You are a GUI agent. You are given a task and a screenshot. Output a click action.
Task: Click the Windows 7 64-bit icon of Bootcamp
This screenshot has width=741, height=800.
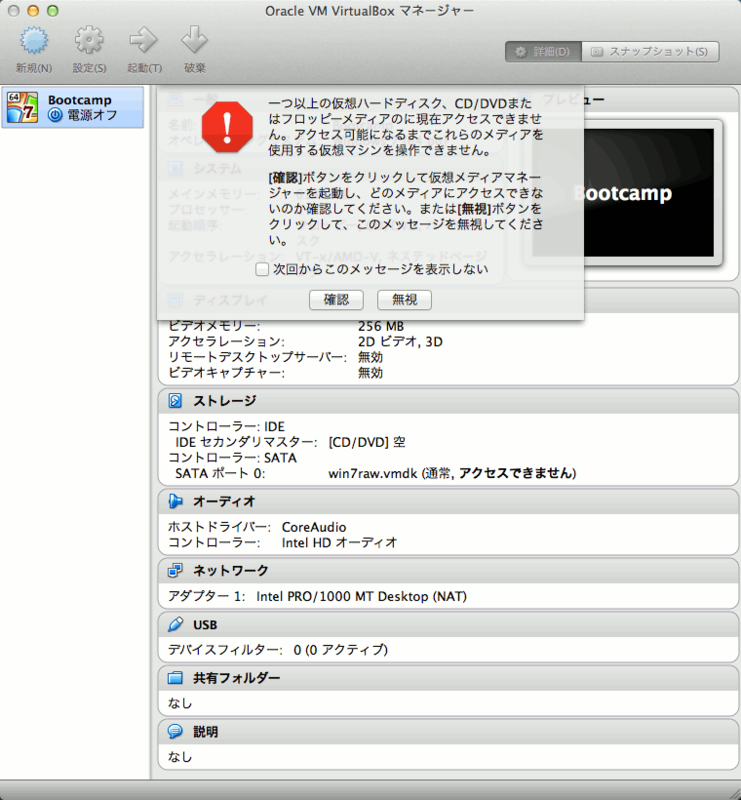(22, 107)
